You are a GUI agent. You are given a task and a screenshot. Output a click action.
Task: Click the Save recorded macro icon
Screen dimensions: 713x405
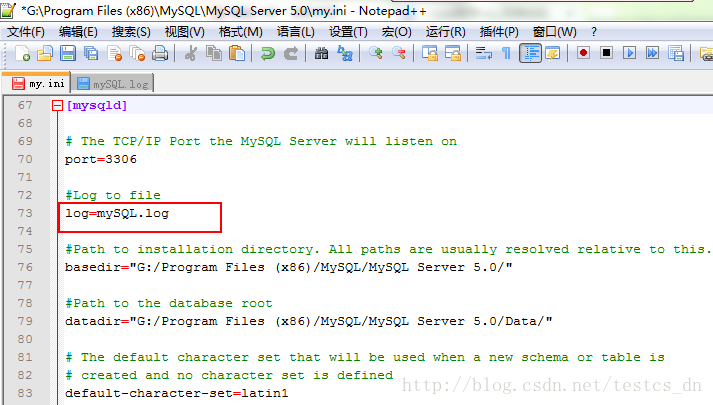(676, 53)
